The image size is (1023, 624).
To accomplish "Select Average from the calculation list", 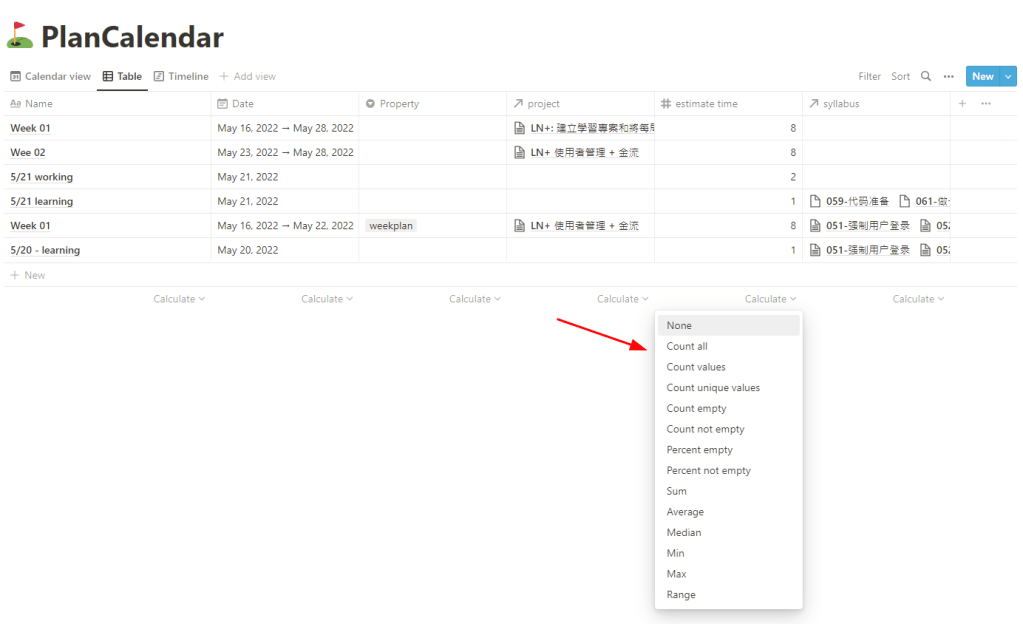I will [685, 512].
